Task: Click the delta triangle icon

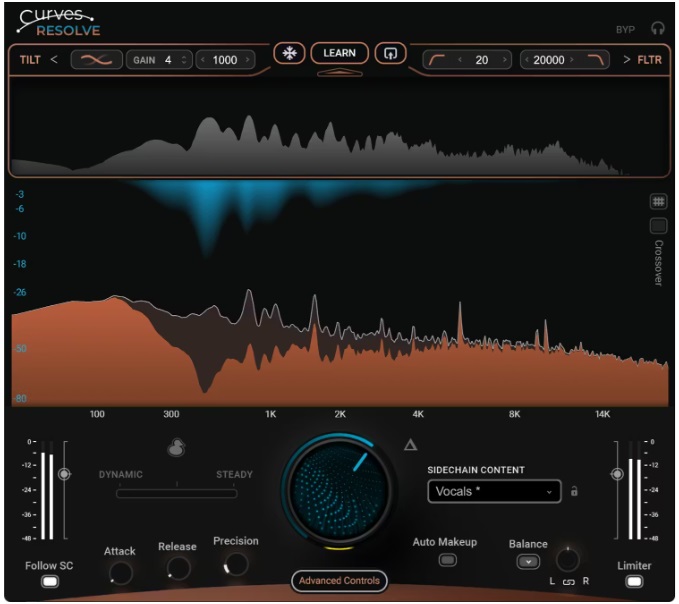Action: 410,445
